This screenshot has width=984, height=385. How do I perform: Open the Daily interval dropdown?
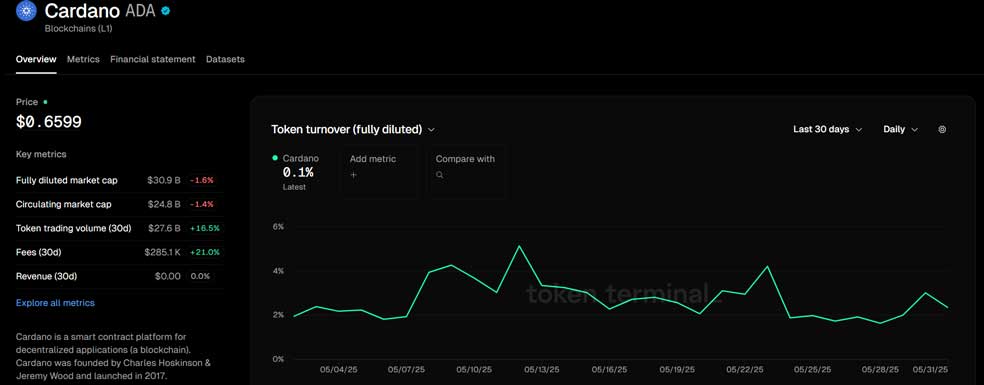(901, 129)
